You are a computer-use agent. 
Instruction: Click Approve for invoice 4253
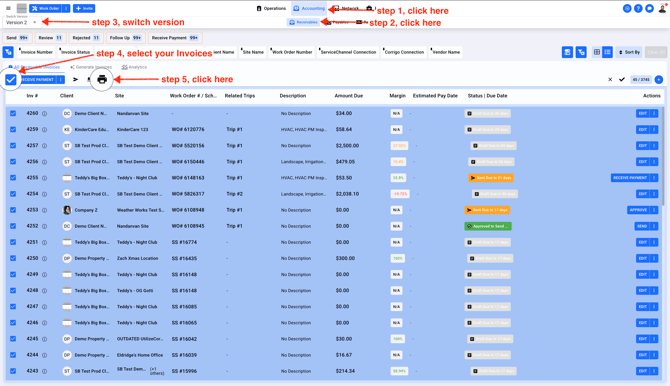[638, 210]
